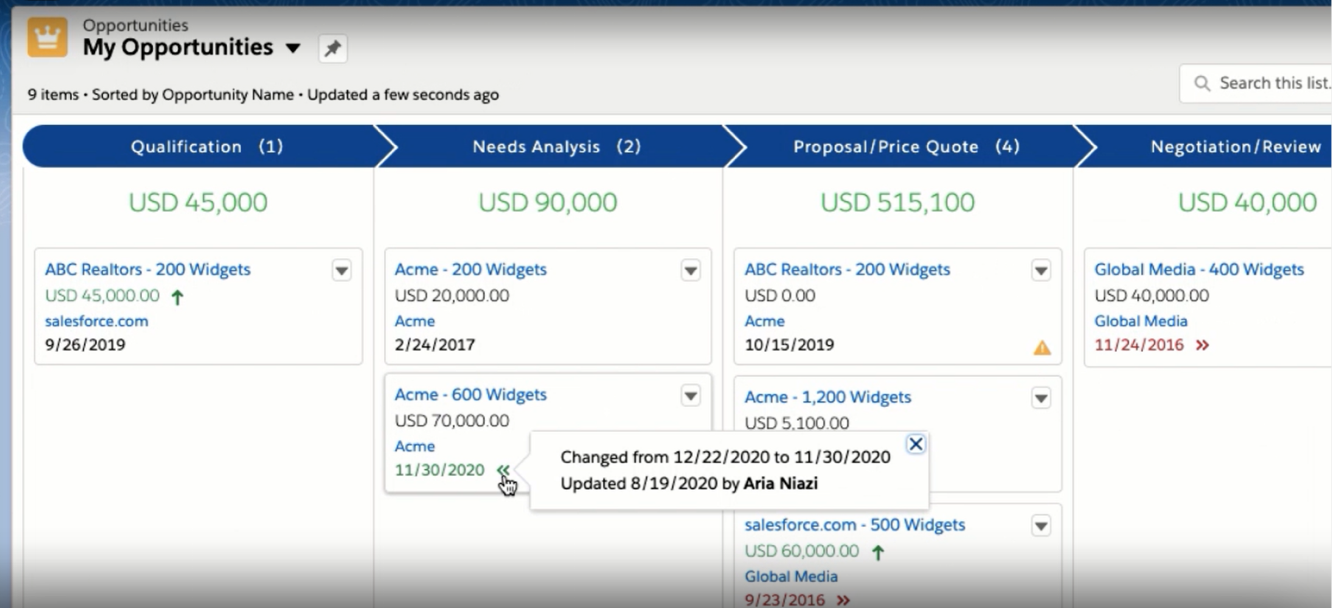Viewport: 1332px width, 608px height.
Task: Open the Acme - 600 Widgets opportunity
Action: click(x=471, y=395)
